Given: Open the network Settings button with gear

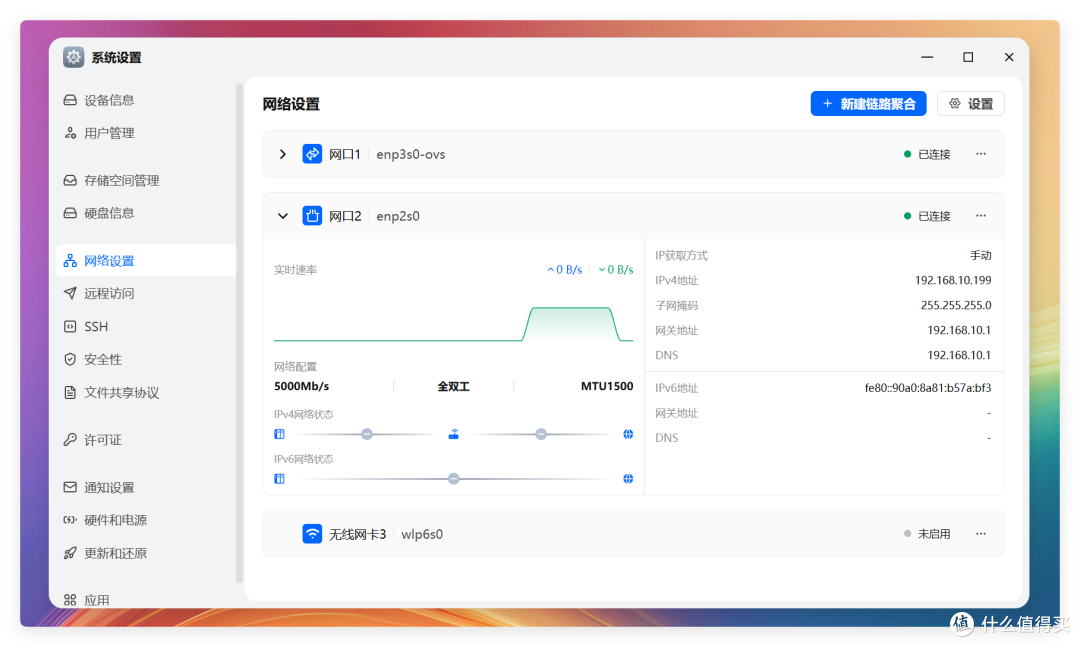Looking at the screenshot, I should (970, 104).
